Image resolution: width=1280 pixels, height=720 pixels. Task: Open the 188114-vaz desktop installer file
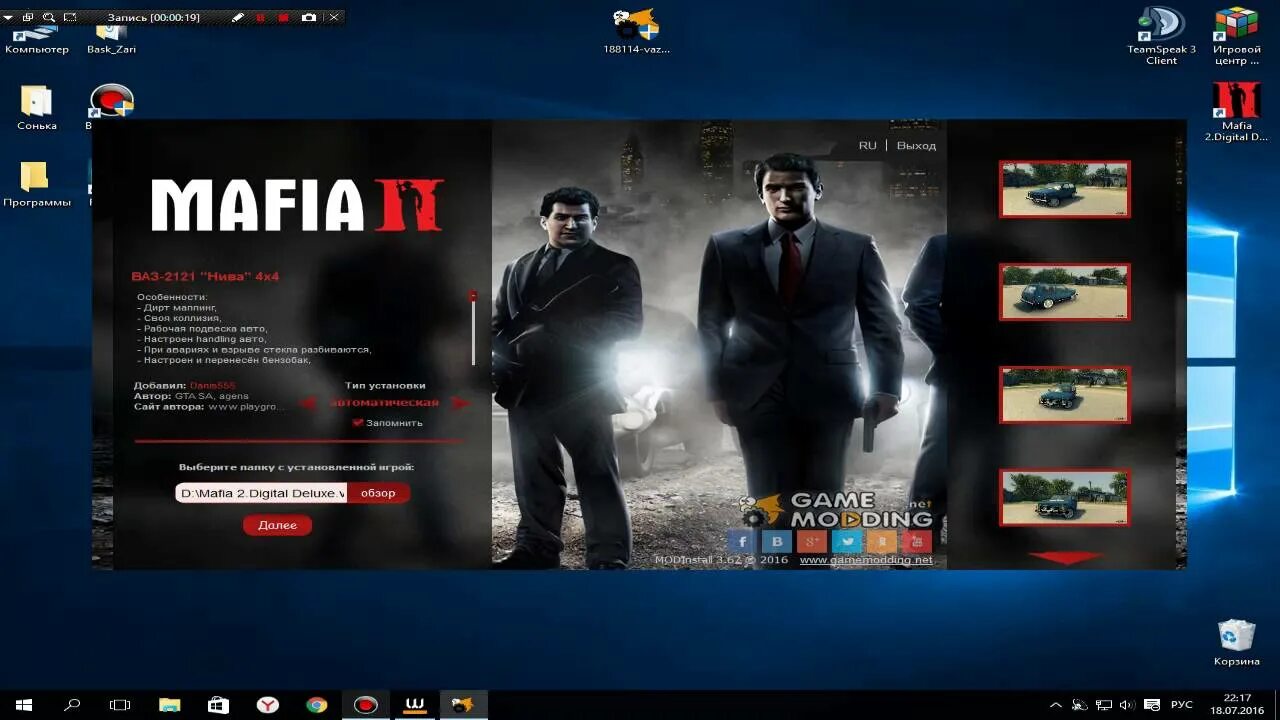pyautogui.click(x=636, y=32)
